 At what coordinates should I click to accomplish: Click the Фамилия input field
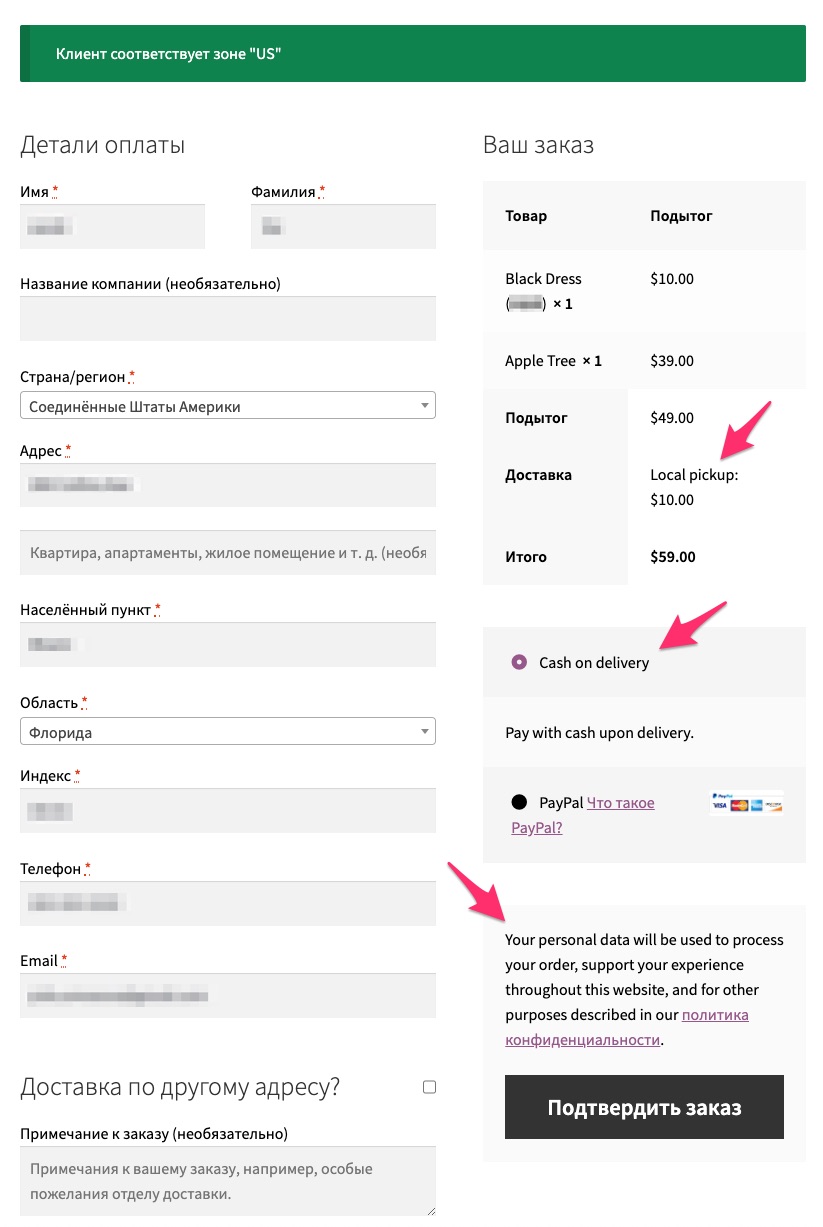(x=342, y=226)
